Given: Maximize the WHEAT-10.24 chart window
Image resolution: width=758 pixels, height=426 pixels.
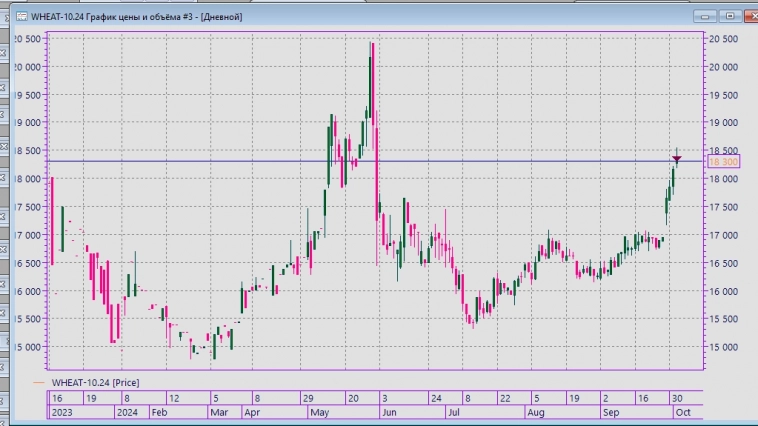Looking at the screenshot, I should (727, 16).
